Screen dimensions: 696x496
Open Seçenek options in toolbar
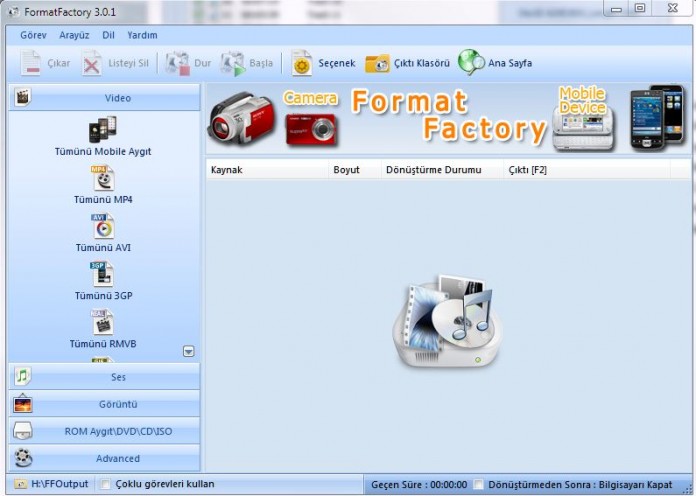pos(323,63)
